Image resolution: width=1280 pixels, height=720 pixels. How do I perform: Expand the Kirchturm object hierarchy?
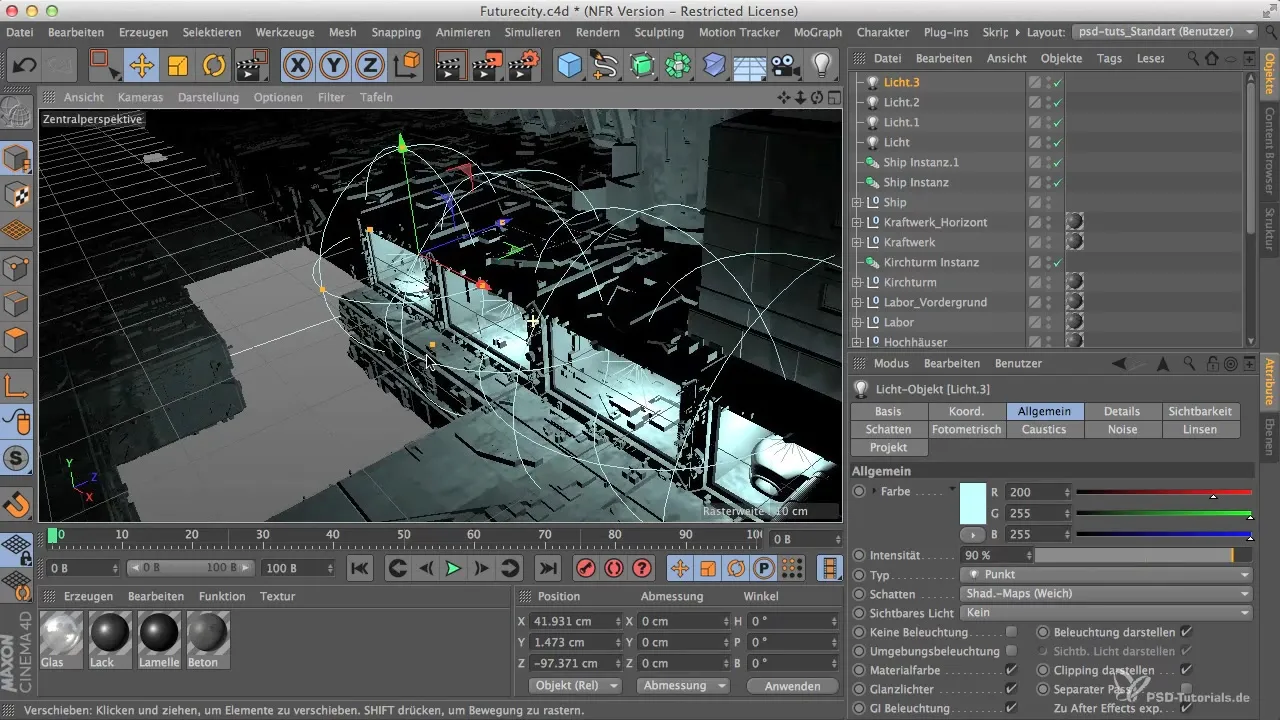[856, 282]
